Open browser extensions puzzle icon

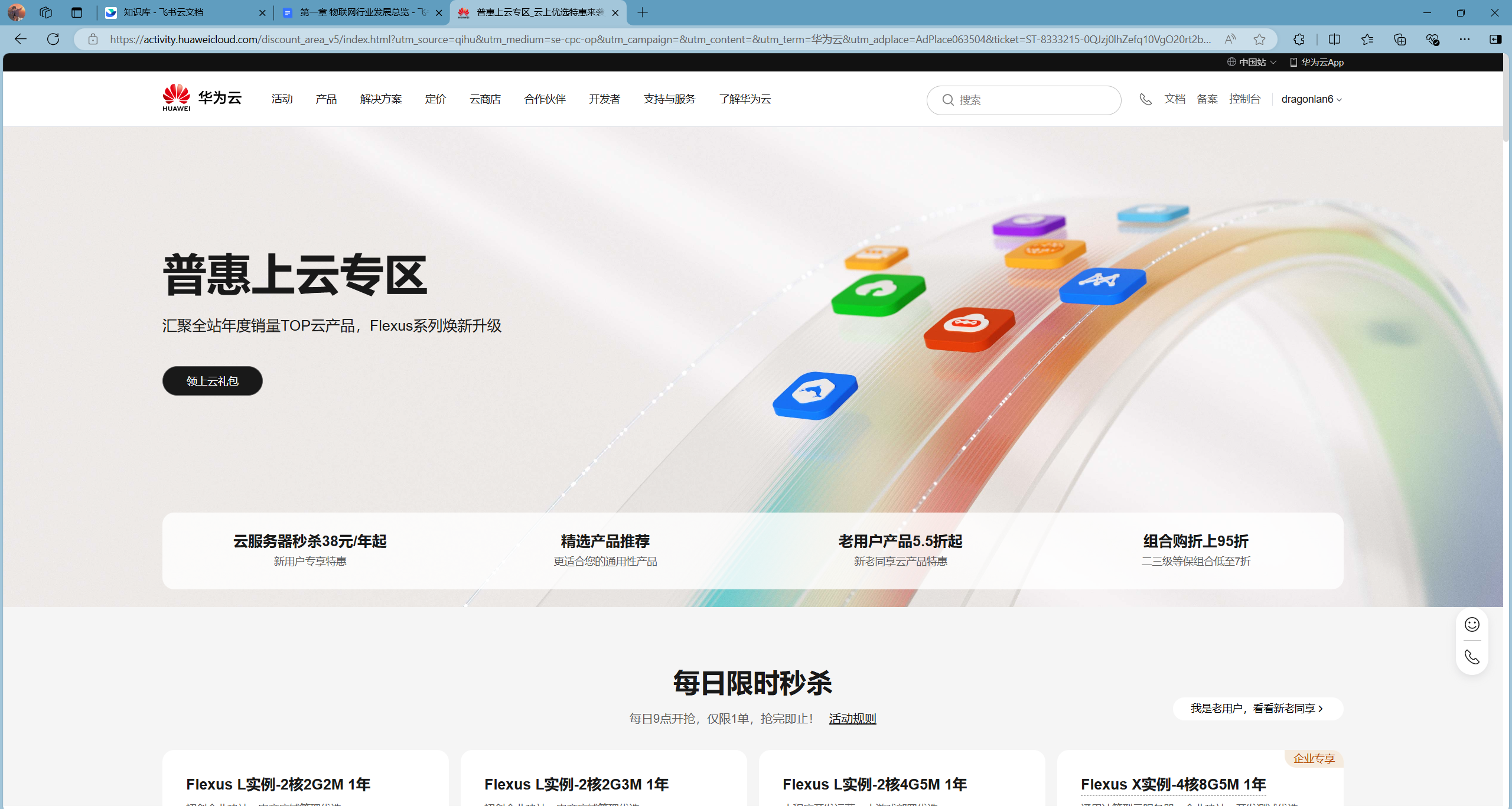pyautogui.click(x=1299, y=39)
